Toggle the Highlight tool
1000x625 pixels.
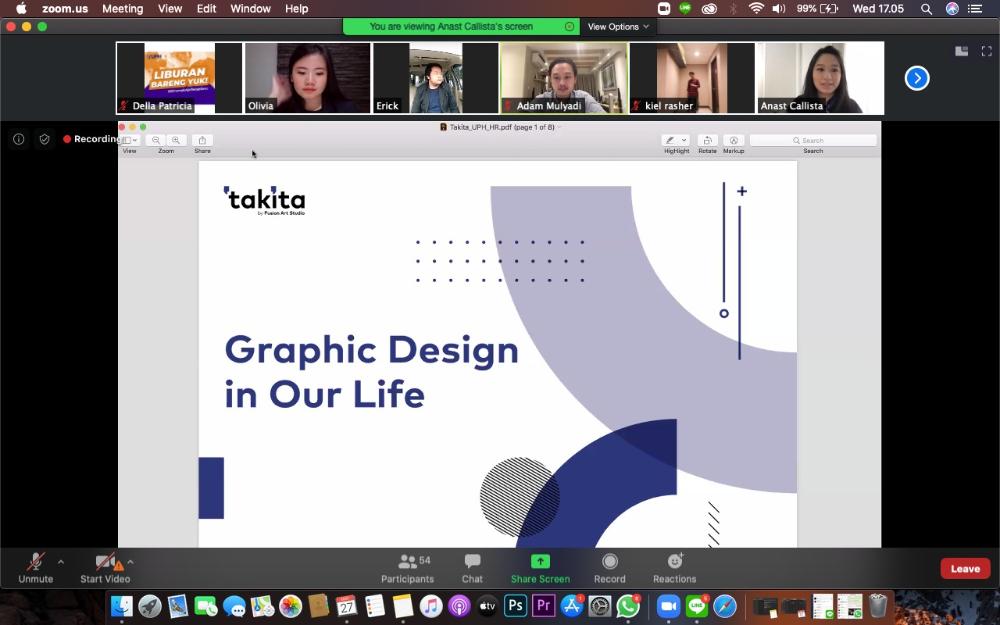[x=672, y=140]
